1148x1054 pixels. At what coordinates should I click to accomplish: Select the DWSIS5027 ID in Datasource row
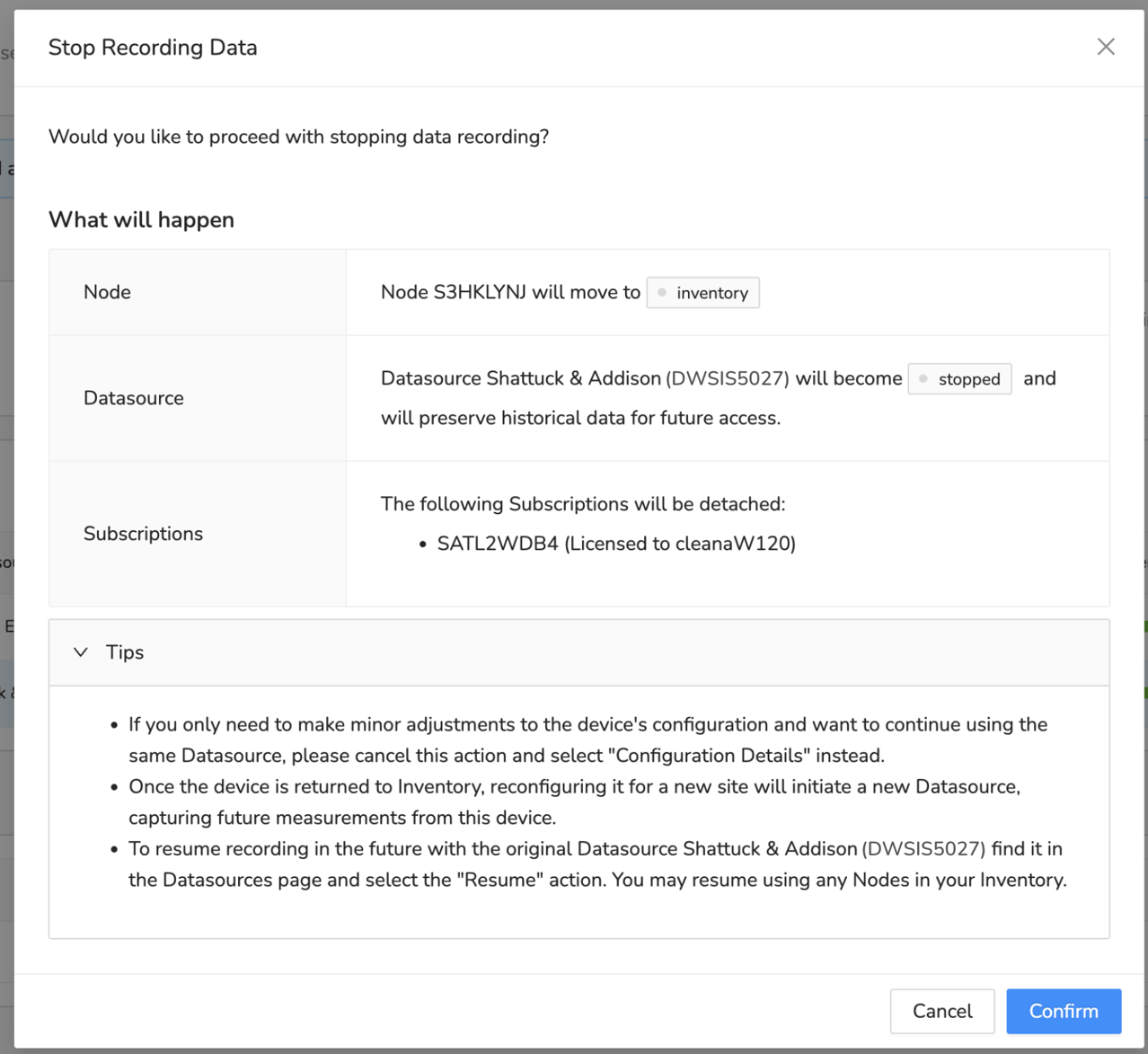pyautogui.click(x=728, y=378)
